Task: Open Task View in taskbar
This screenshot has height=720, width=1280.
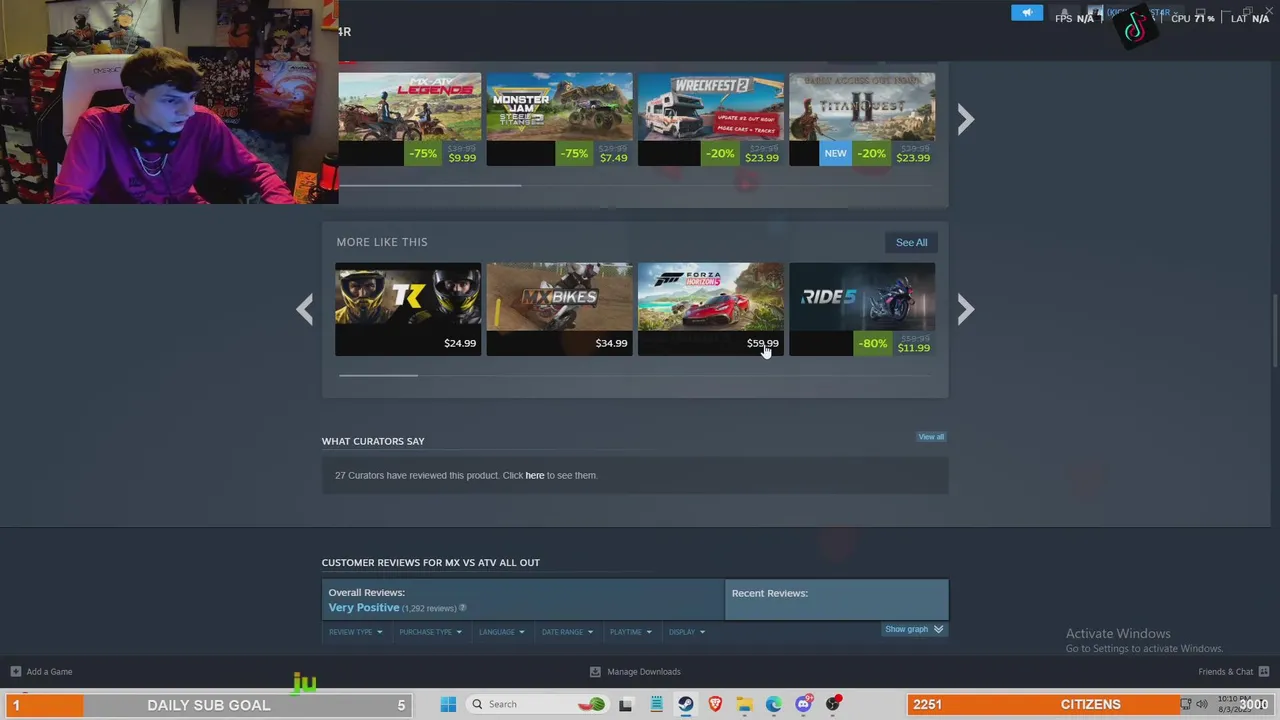Action: 626,704
